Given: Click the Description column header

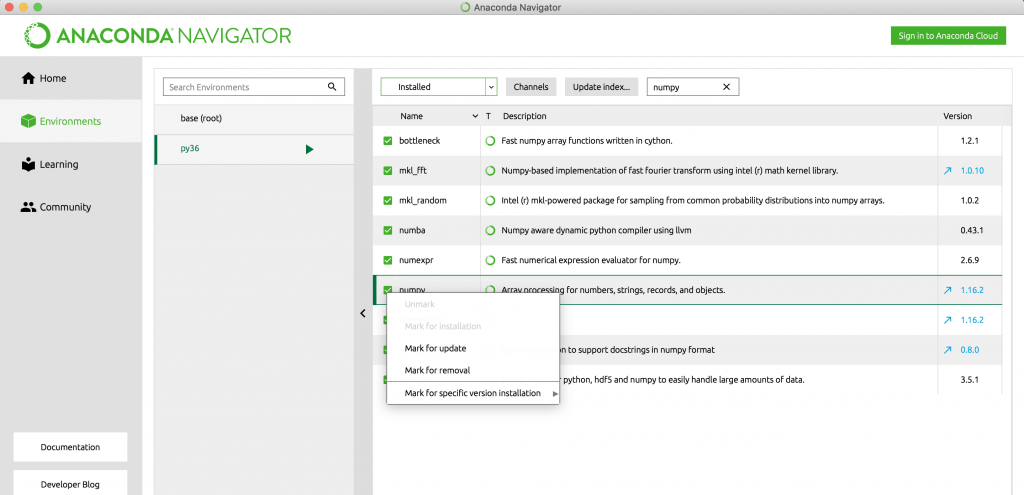Looking at the screenshot, I should [x=524, y=116].
